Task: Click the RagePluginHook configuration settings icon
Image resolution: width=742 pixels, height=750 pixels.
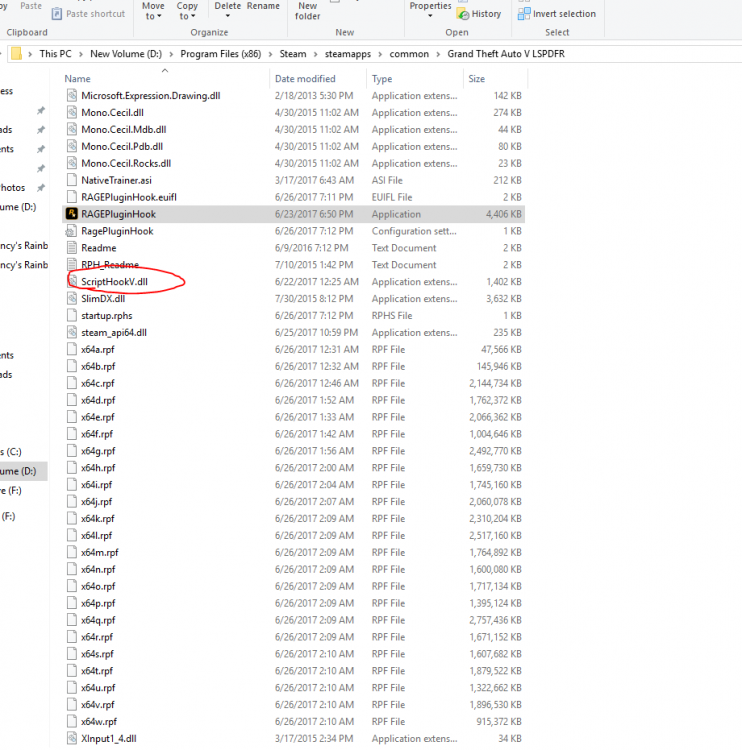Action: [x=72, y=231]
